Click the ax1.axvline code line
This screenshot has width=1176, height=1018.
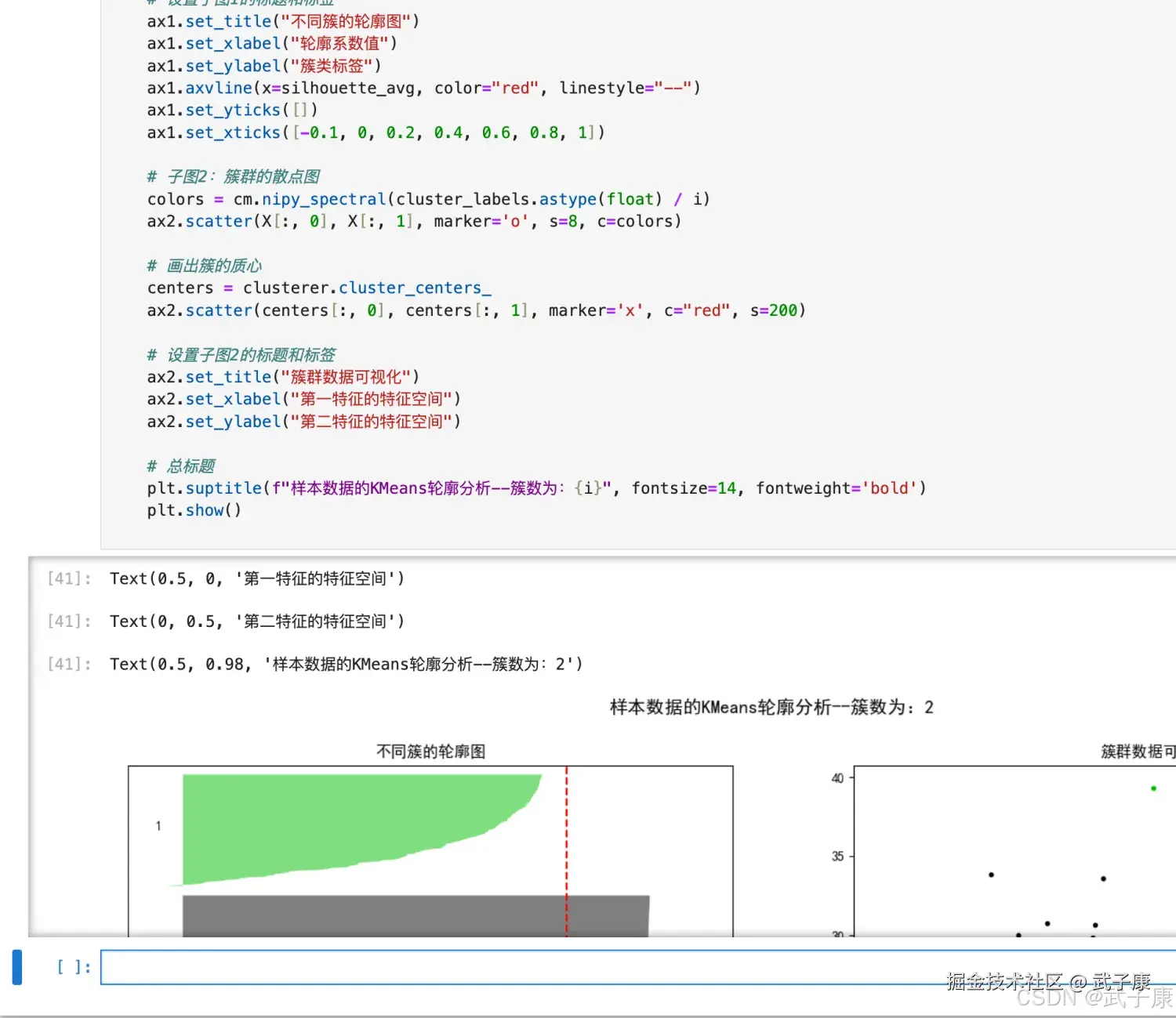click(x=423, y=88)
